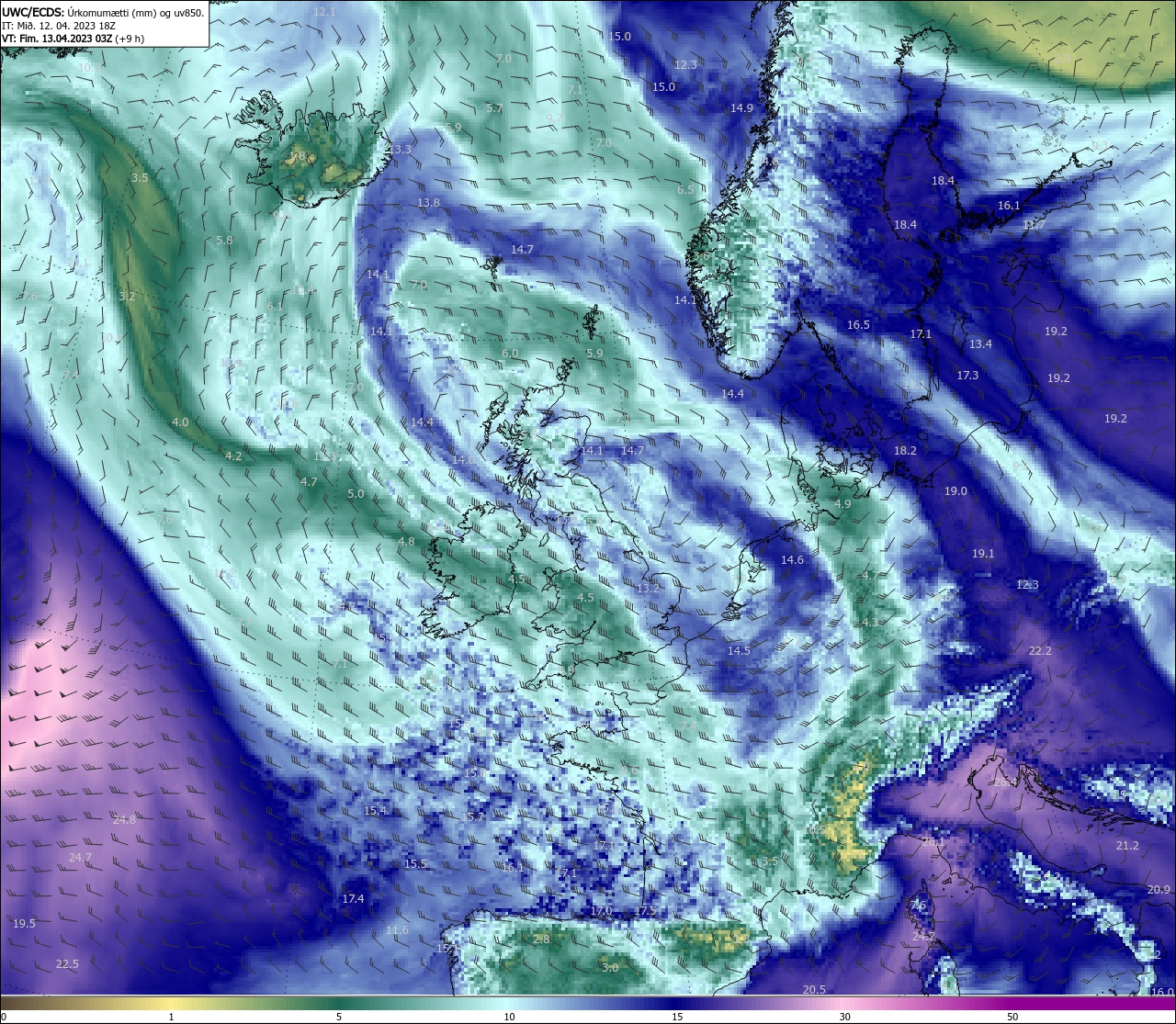Select the 14.9 value off northern Norway
1176x1024 pixels.
coord(741,107)
